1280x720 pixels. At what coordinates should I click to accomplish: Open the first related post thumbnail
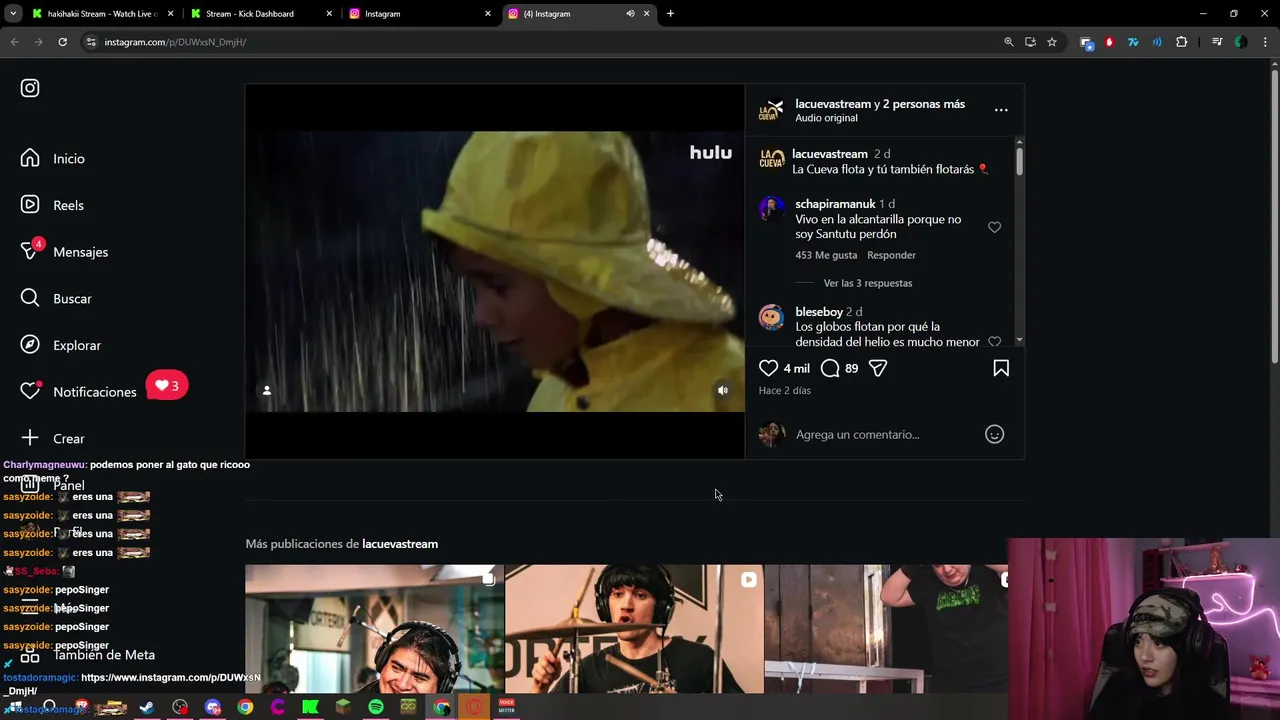[x=374, y=629]
